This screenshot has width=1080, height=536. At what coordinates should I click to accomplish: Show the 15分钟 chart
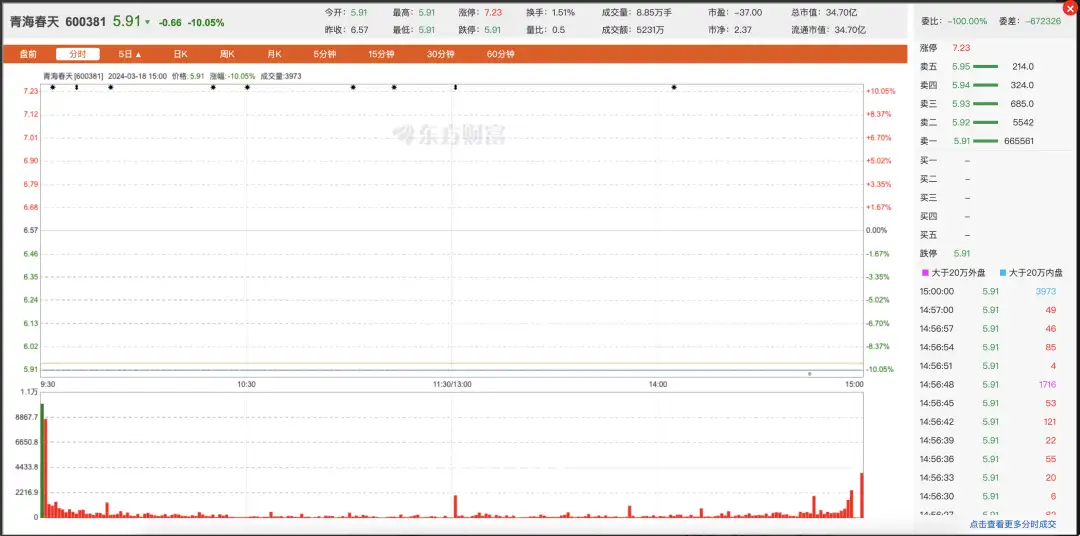(382, 54)
